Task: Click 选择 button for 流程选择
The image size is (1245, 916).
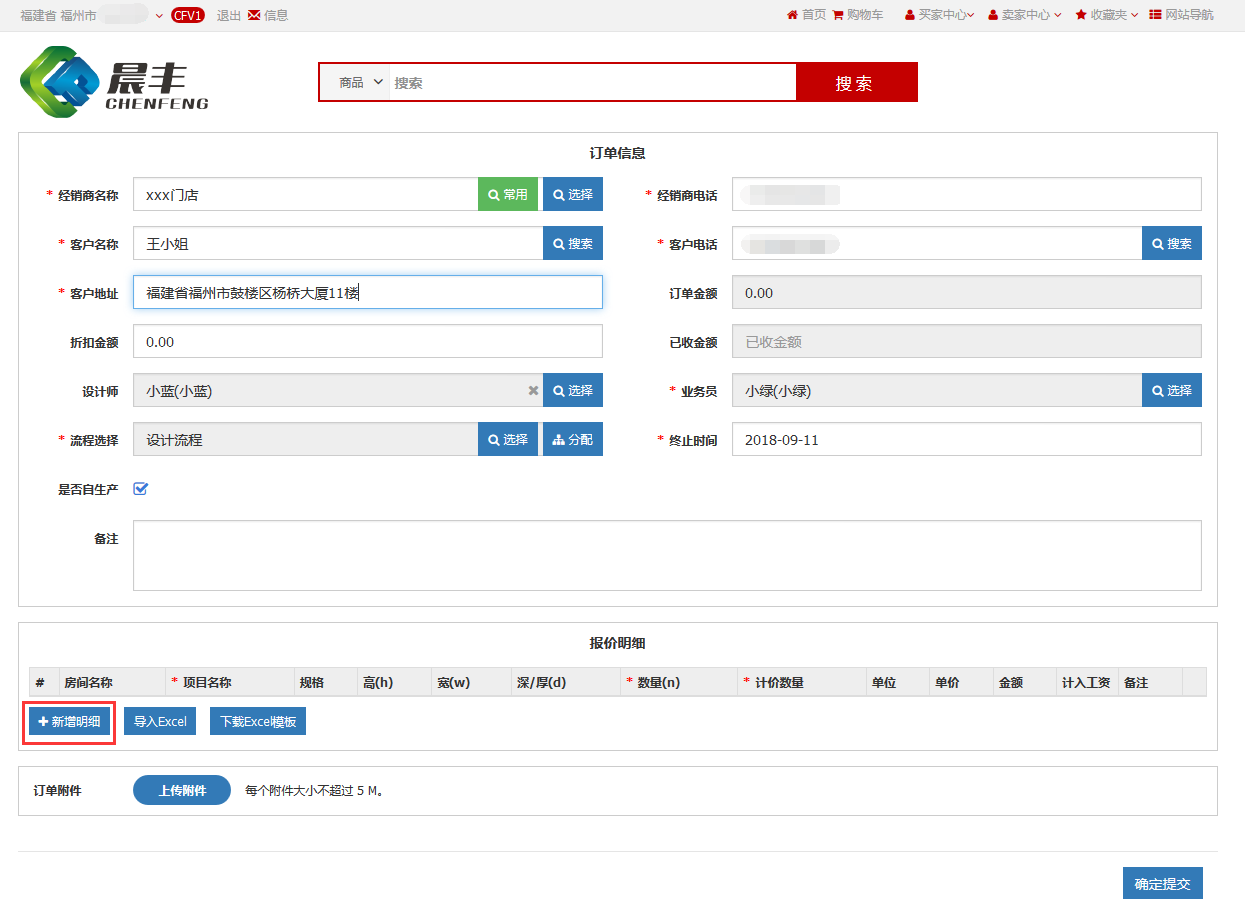Action: coord(508,439)
